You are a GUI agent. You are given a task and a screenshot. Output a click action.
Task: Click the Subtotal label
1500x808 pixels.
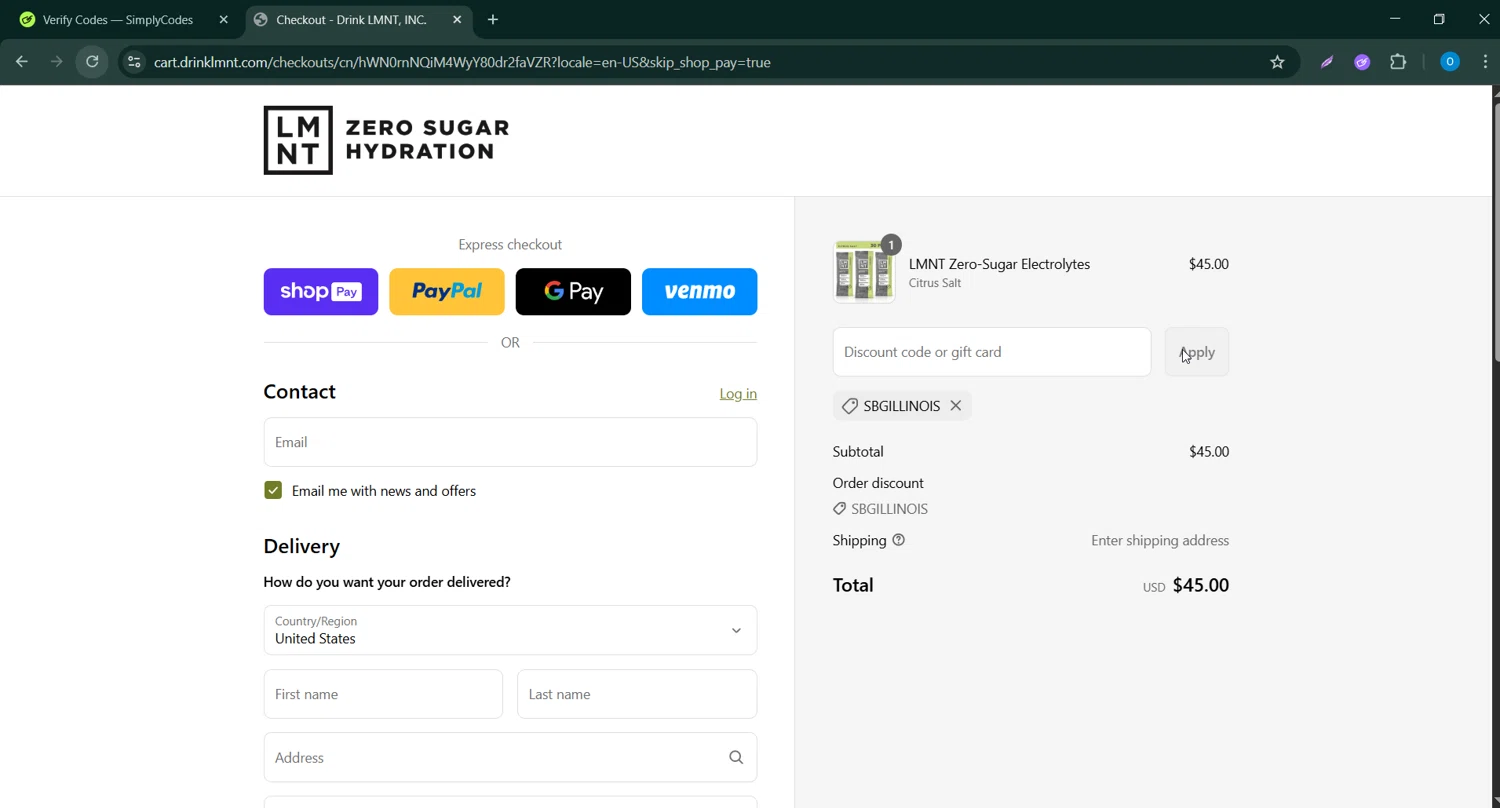[x=858, y=452]
